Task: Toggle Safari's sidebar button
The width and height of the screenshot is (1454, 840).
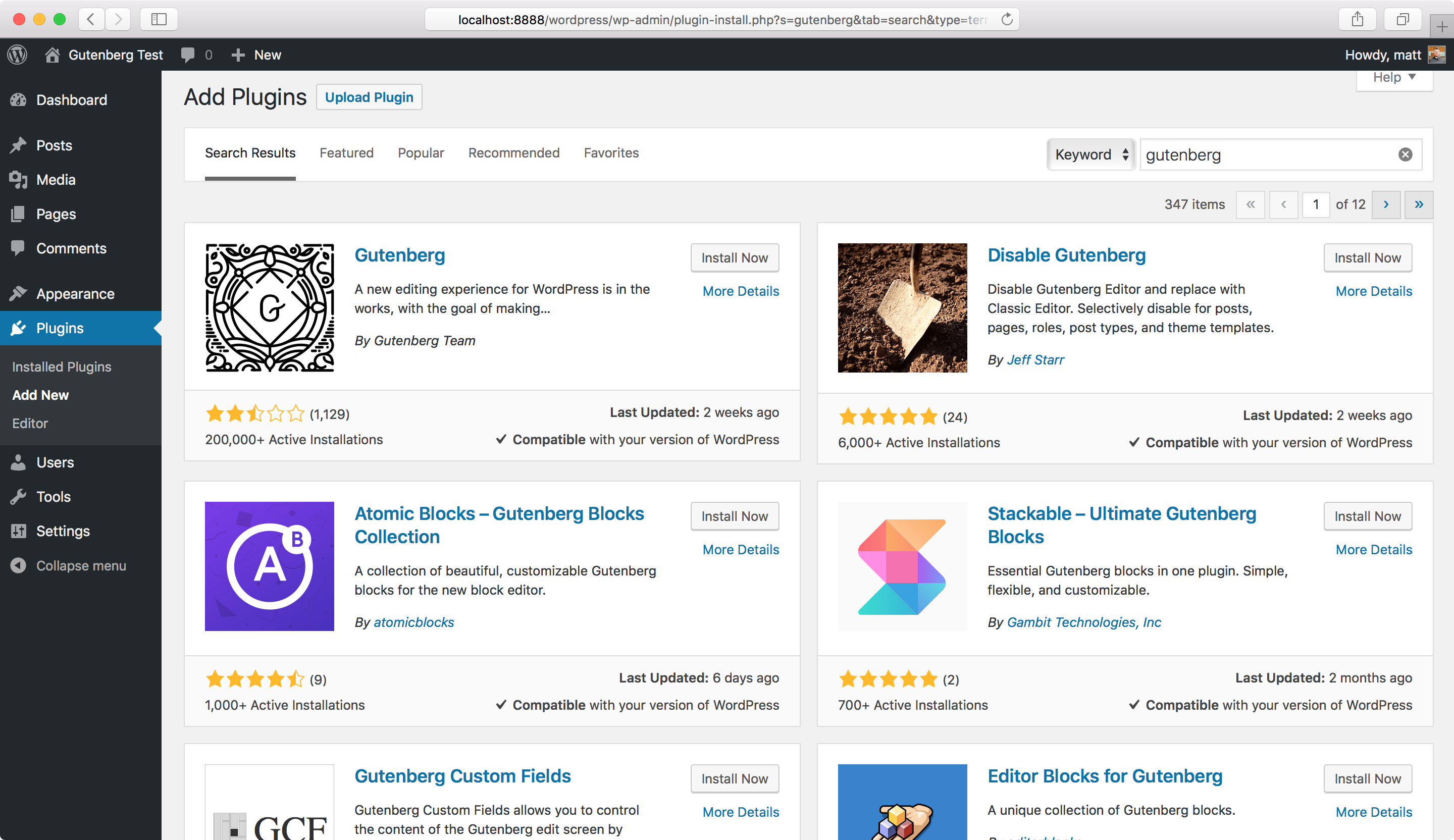Action: (x=159, y=20)
